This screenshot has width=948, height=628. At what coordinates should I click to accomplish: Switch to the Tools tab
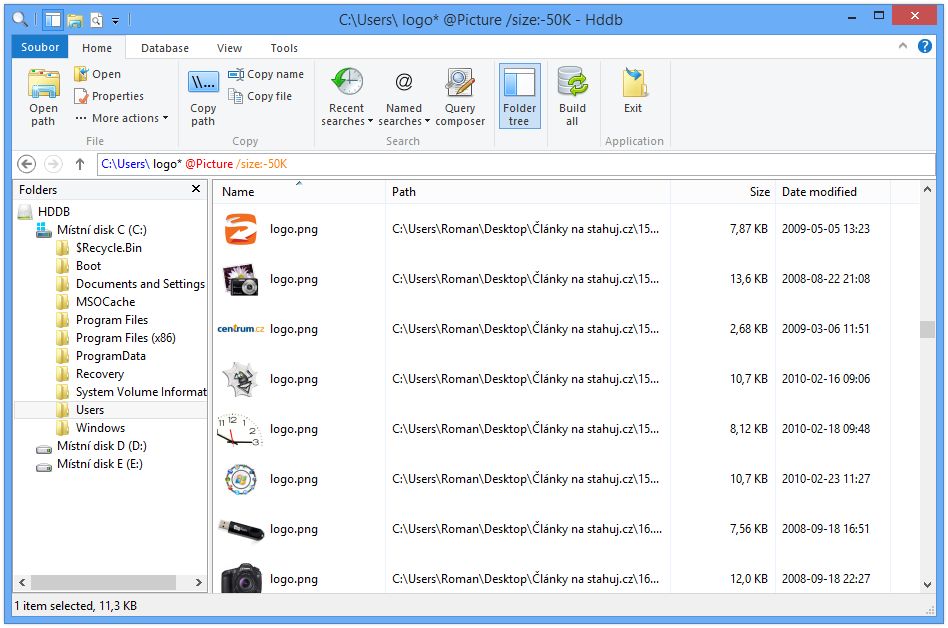pos(284,48)
